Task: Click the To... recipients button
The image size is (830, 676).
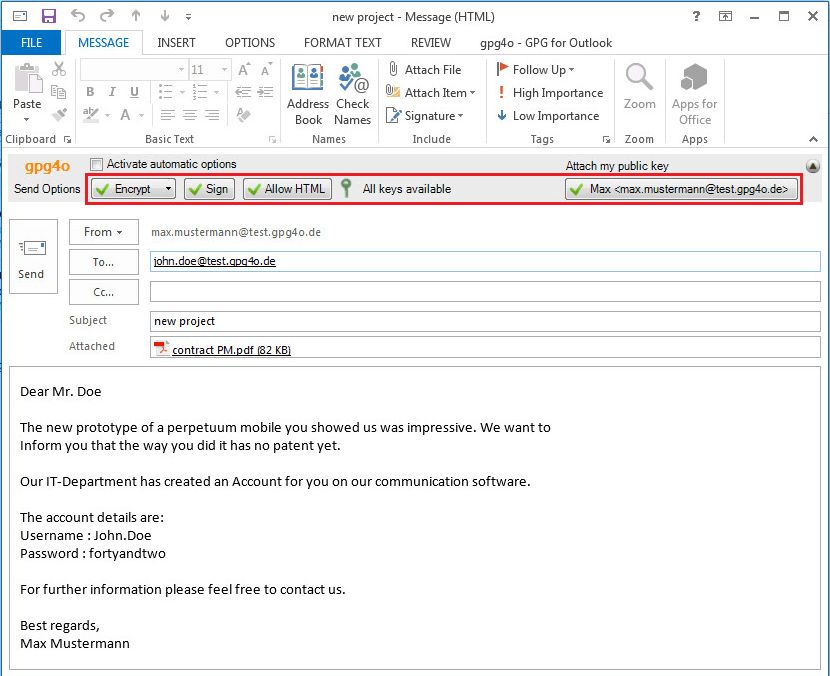Action: (x=103, y=261)
